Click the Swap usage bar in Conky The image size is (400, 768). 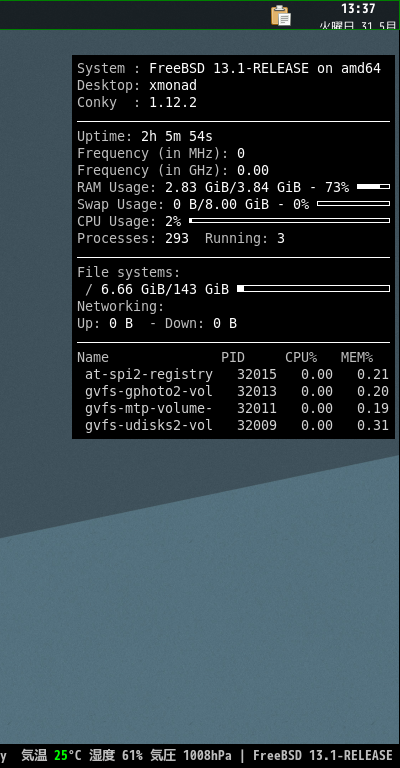[353, 203]
